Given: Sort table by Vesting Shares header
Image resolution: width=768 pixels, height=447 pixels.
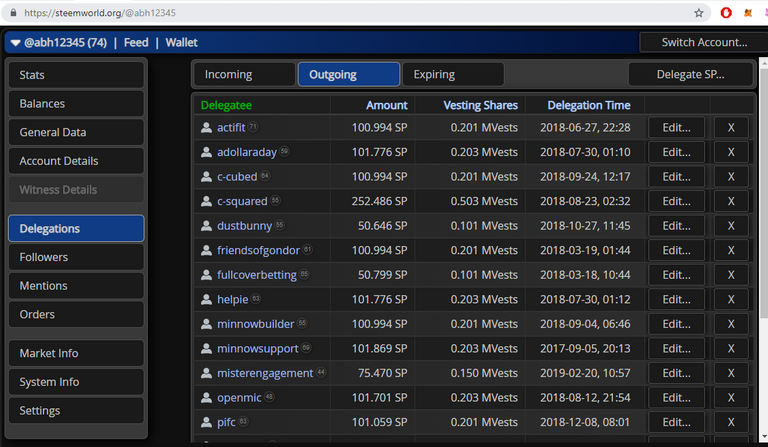Looking at the screenshot, I should point(480,105).
